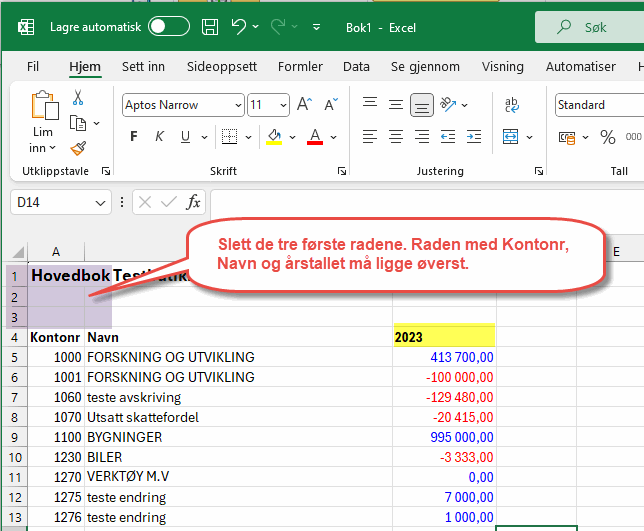Switch to the Sett inn tab
Image resolution: width=644 pixels, height=531 pixels.
[x=143, y=67]
